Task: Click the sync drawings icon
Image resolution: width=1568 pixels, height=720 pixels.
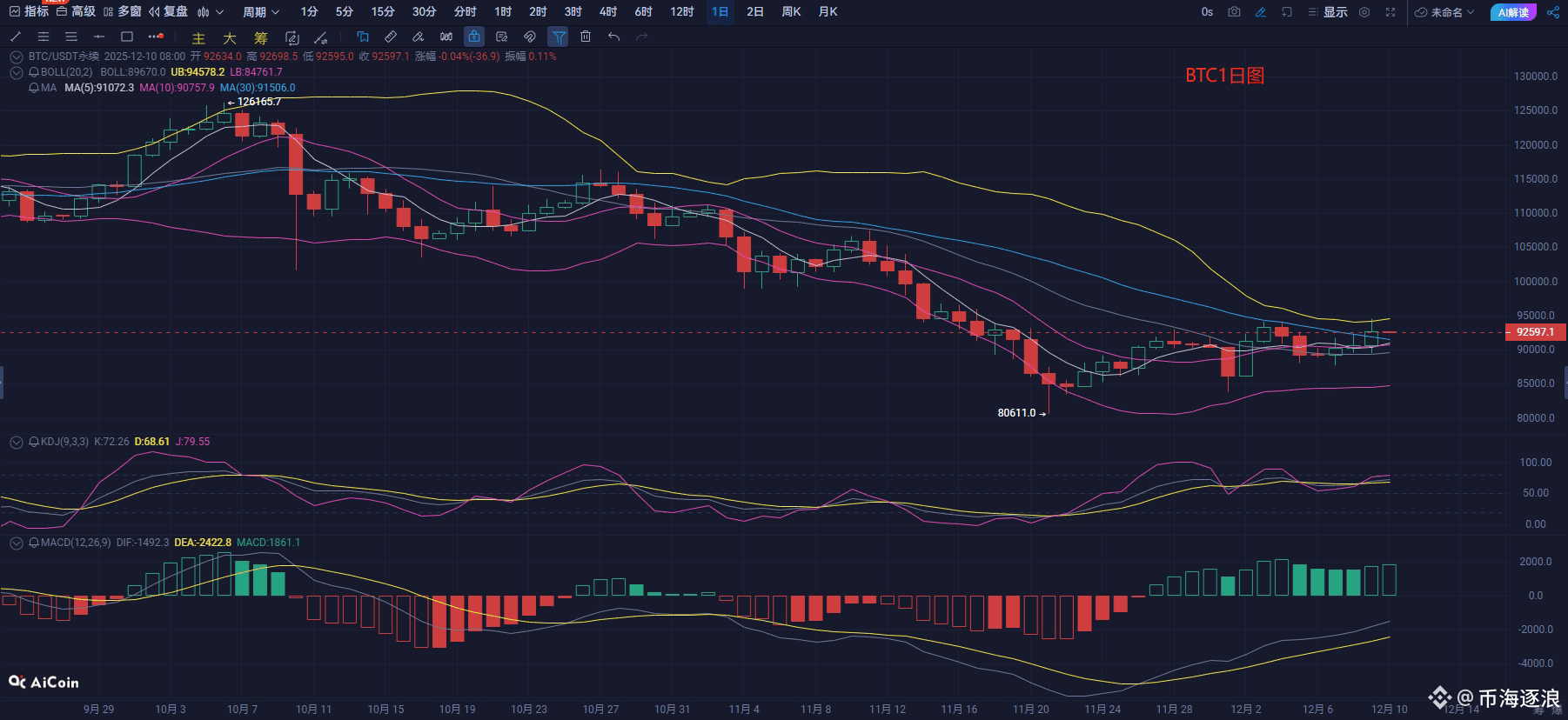Action: pos(292,37)
